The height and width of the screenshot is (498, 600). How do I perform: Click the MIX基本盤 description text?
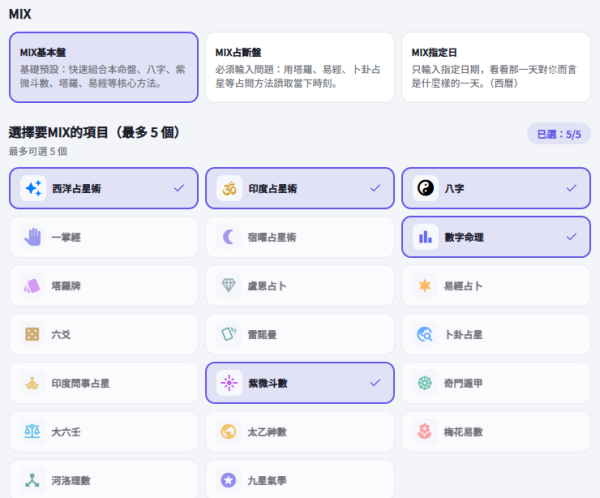(103, 76)
